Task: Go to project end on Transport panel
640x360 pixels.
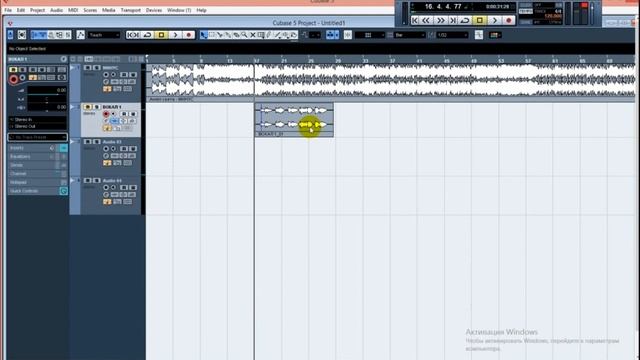Action: coord(453,20)
